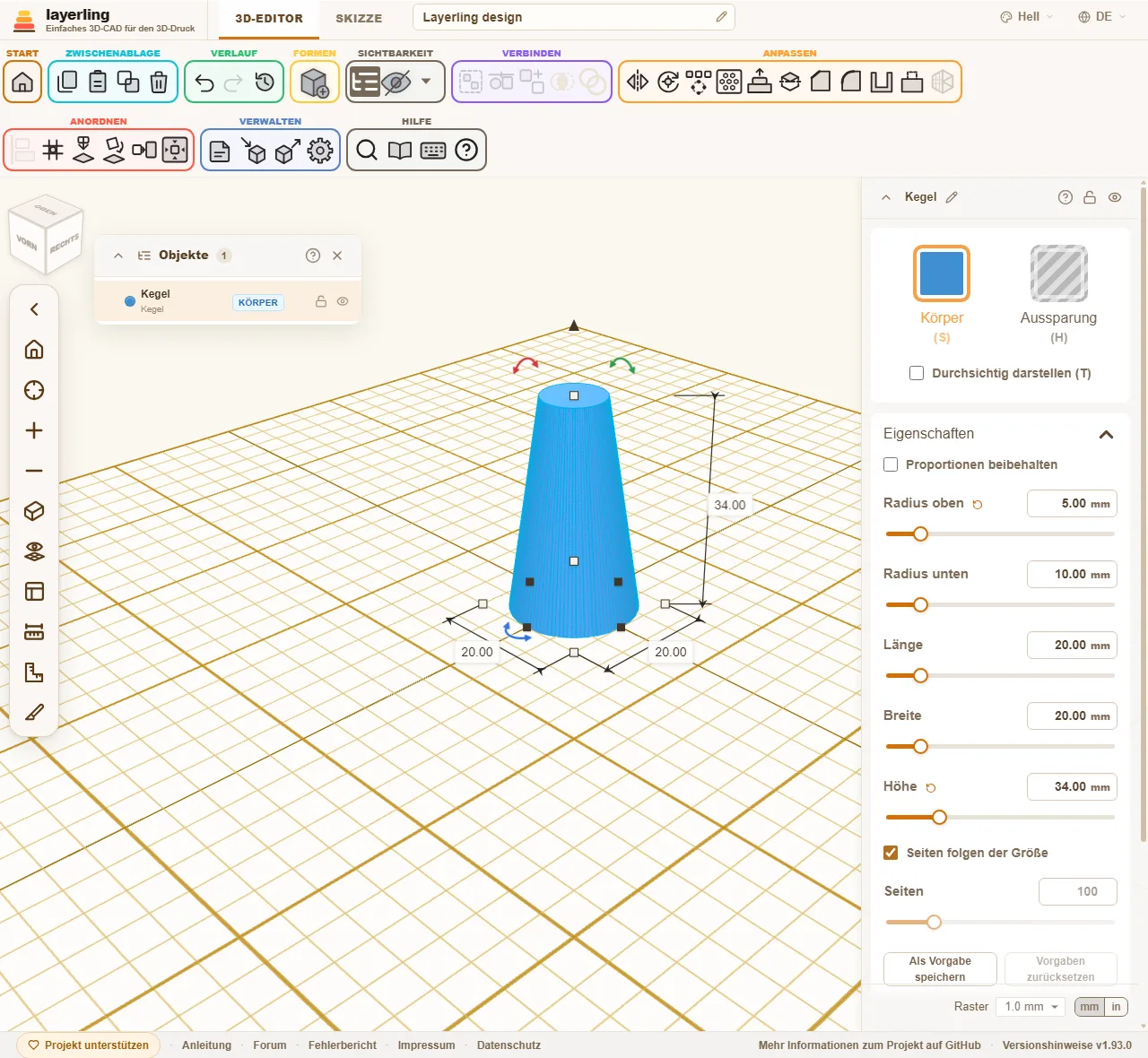
Task: Click the zoom-out minus in left sidebar
Action: (x=34, y=471)
